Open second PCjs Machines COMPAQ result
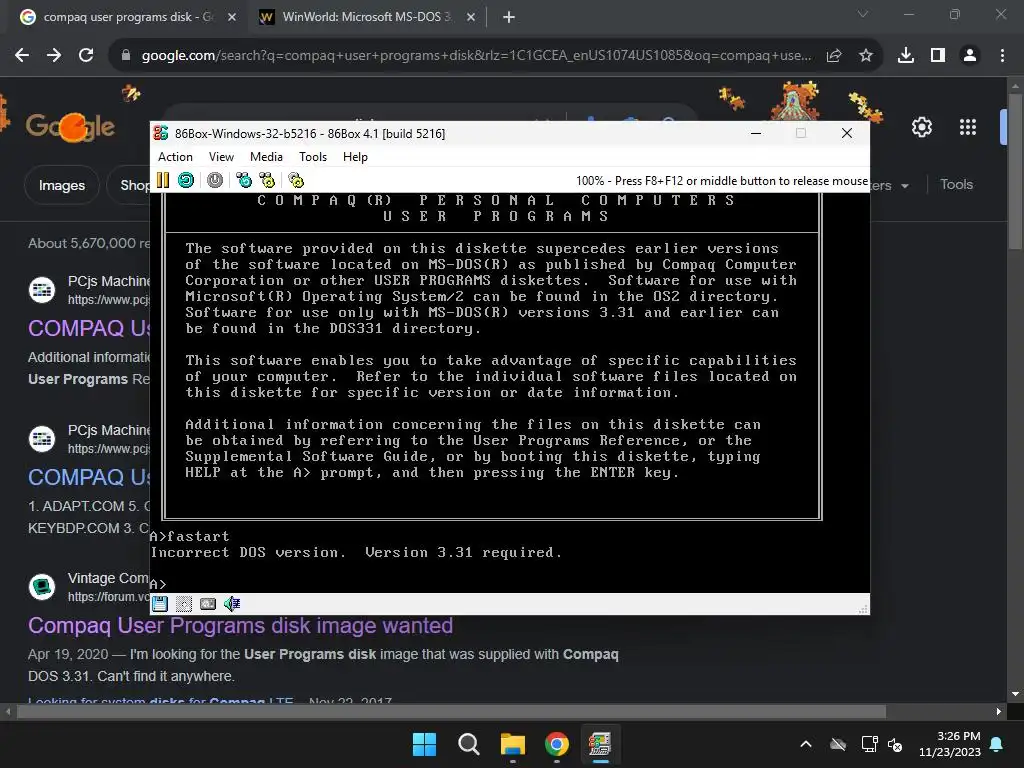 tap(89, 477)
